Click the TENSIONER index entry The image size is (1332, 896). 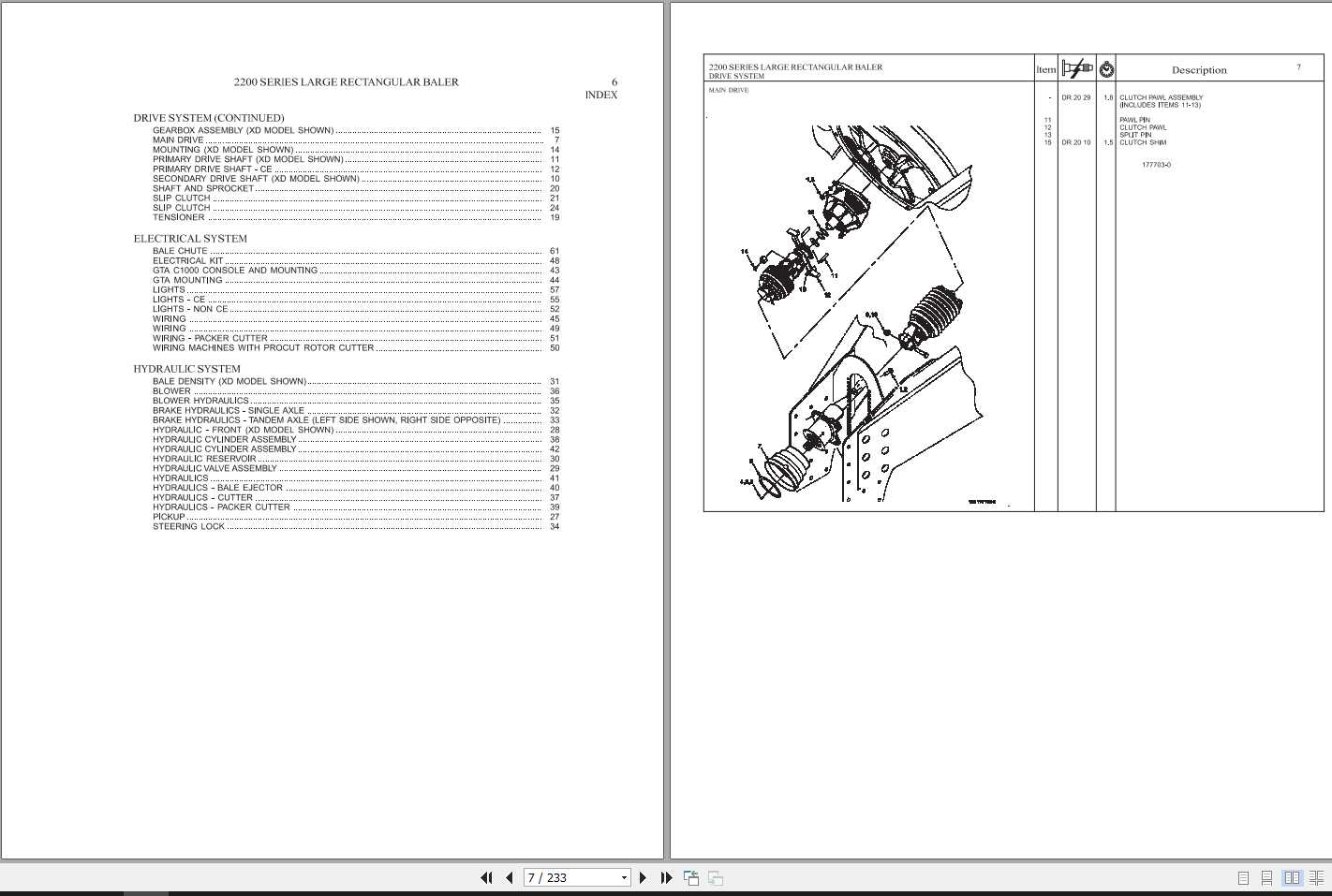(x=356, y=217)
